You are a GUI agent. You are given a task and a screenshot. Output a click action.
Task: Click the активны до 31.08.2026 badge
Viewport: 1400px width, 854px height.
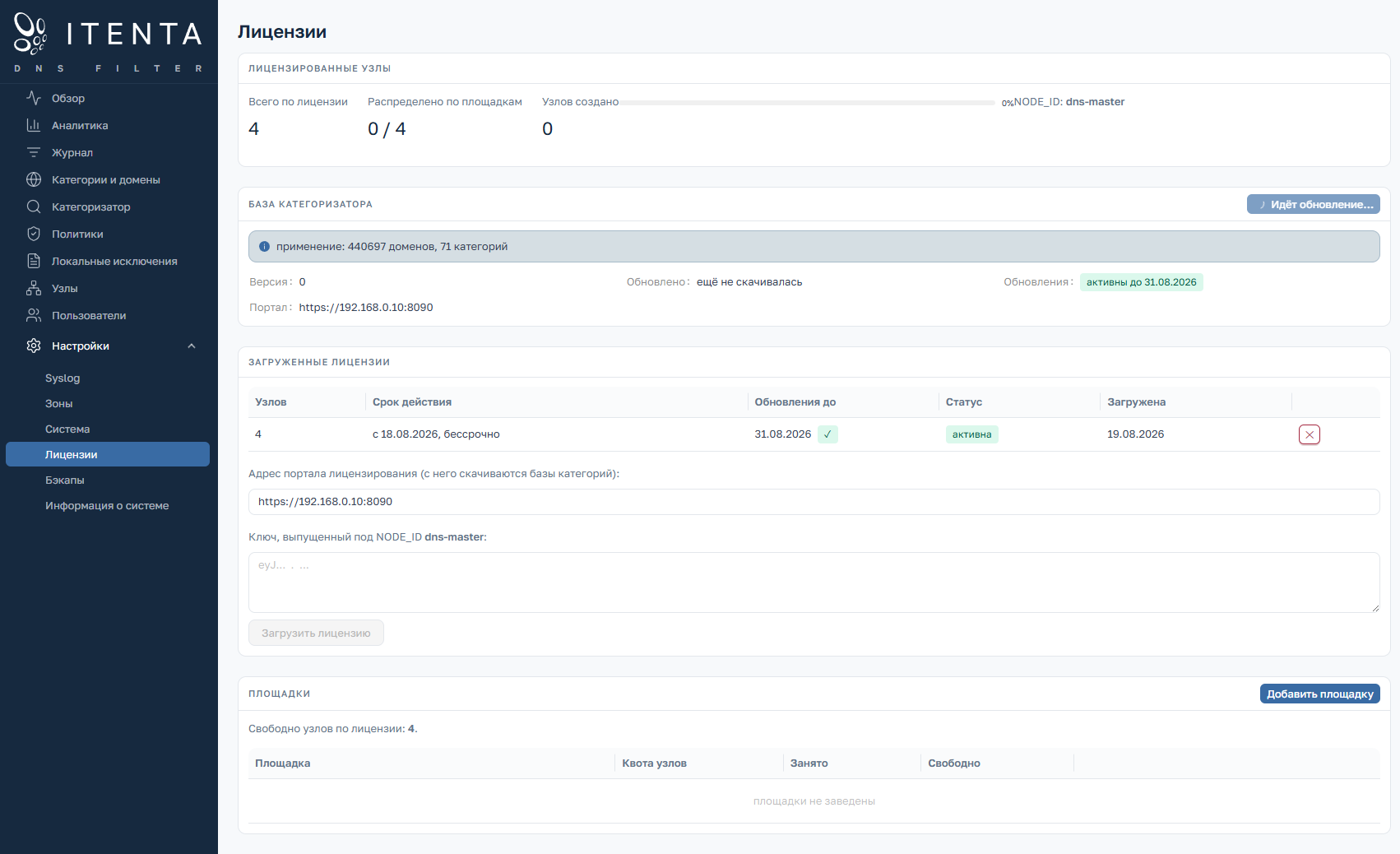[1142, 282]
